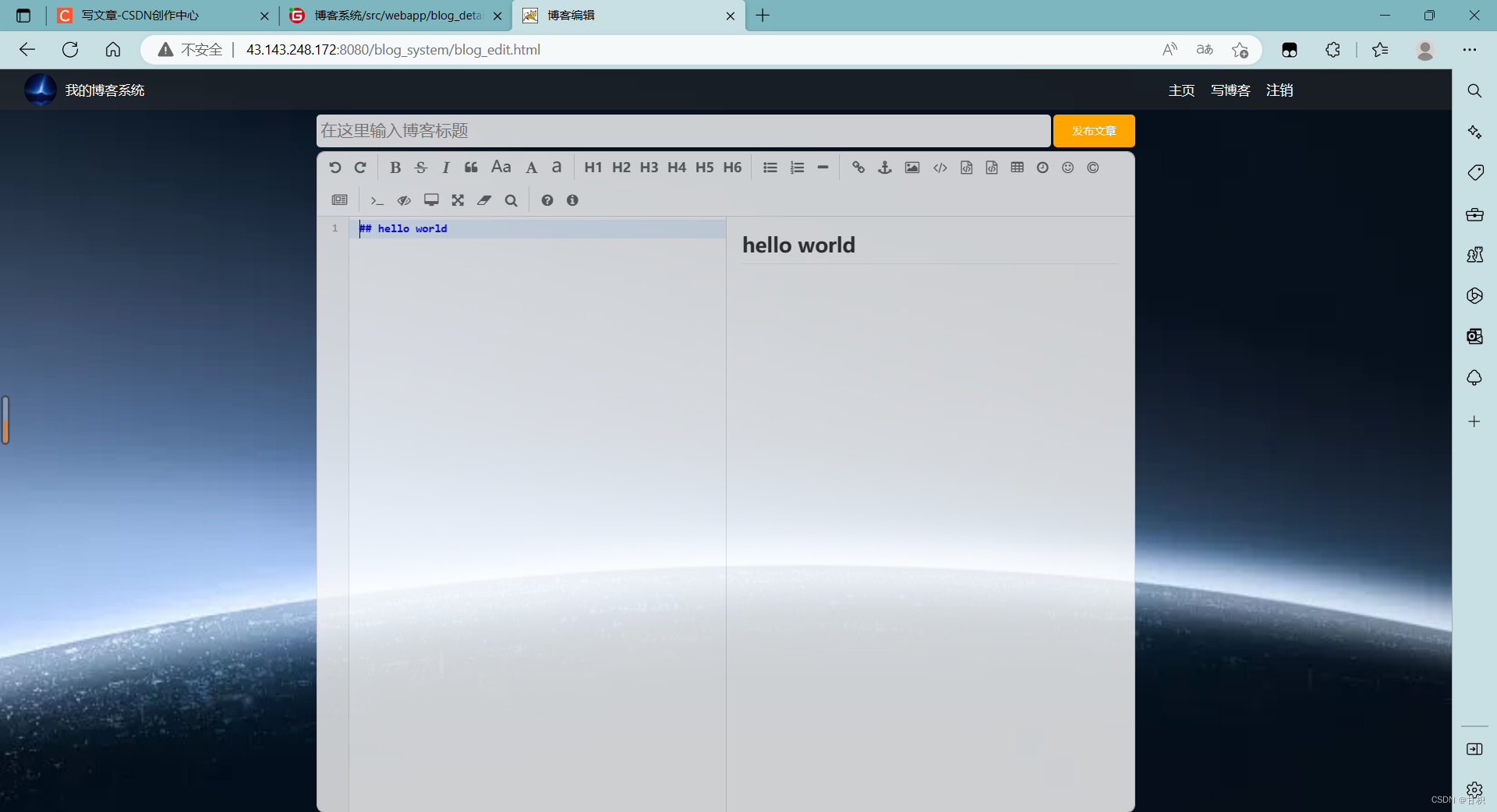The image size is (1497, 812).
Task: Insert an image using the picture icon
Action: (x=911, y=168)
